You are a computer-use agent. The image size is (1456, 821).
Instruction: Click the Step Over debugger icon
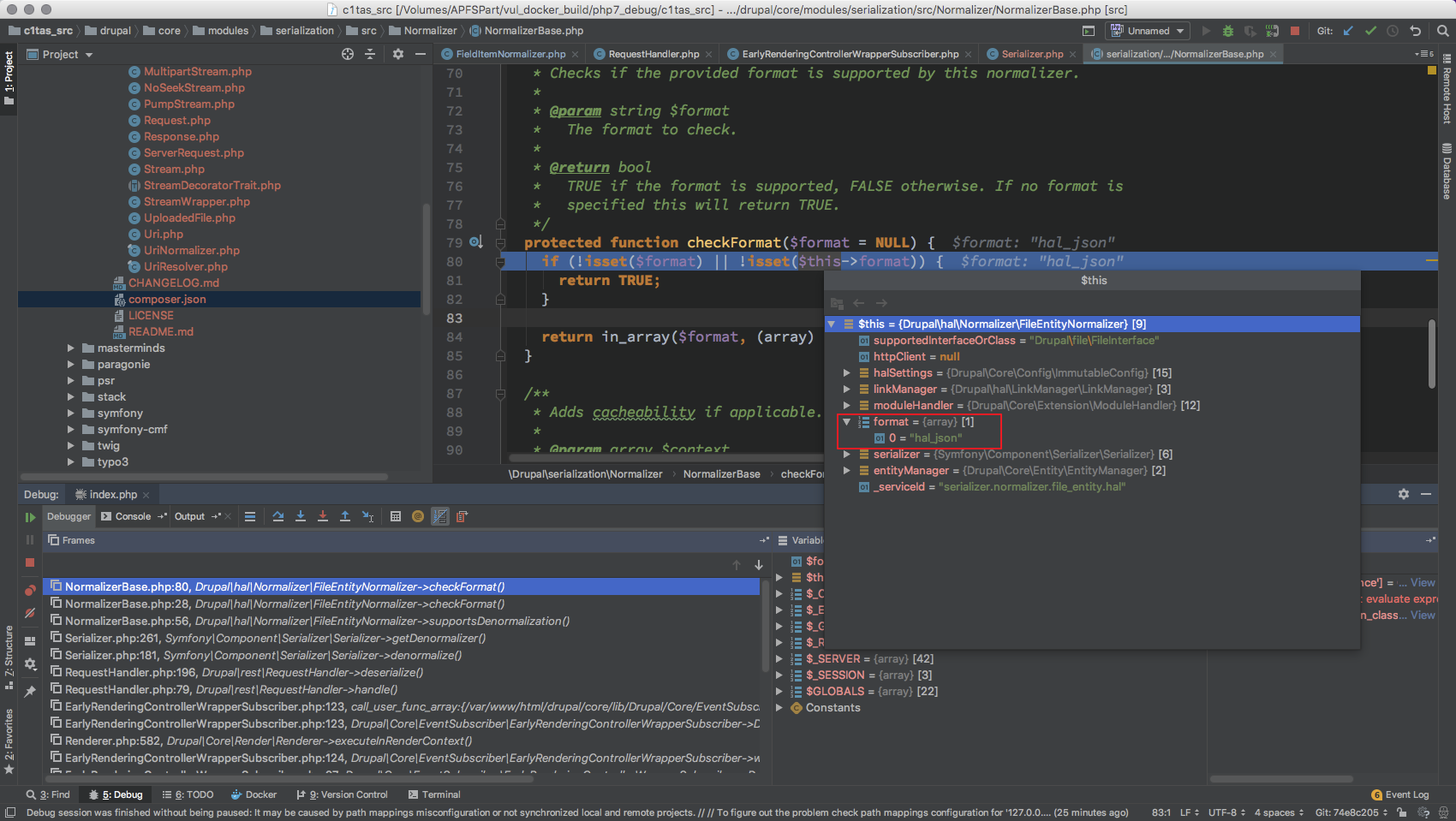[x=278, y=516]
